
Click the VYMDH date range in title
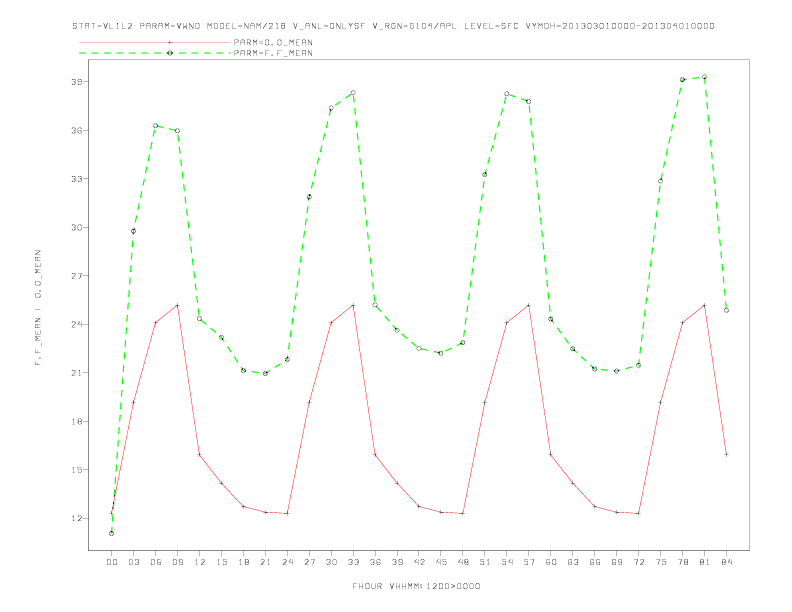(x=620, y=26)
